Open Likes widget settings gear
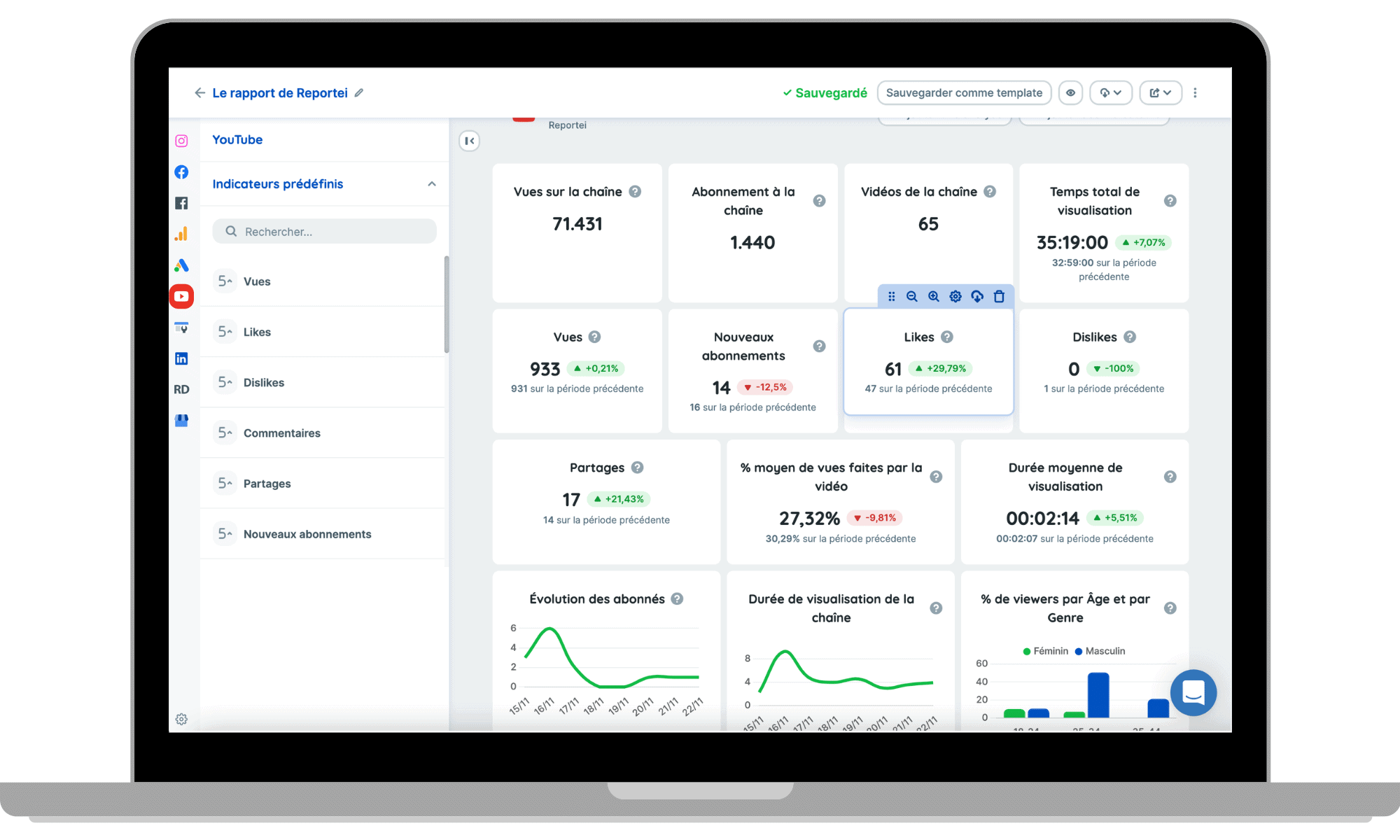This screenshot has height=840, width=1400. click(x=955, y=297)
